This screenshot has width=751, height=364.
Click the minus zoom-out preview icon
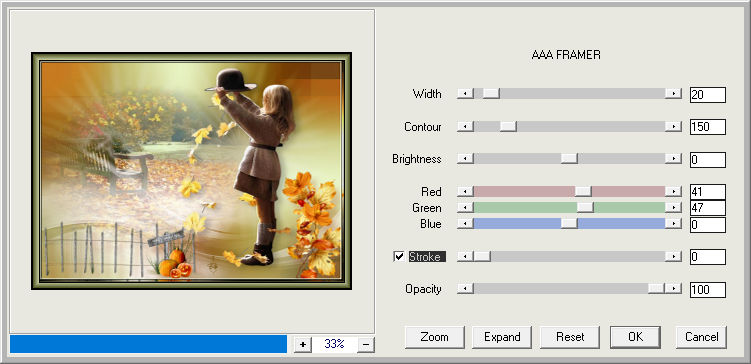point(365,344)
